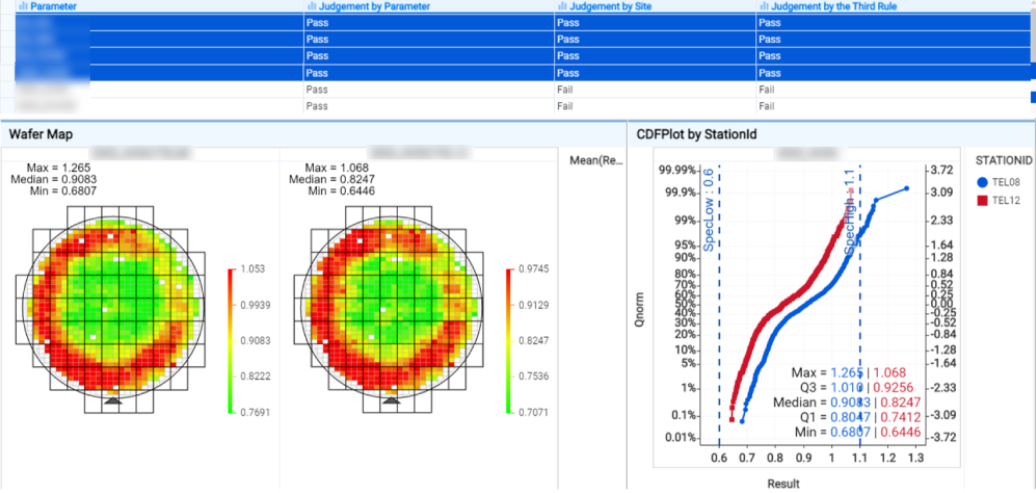Click the Judgement by Parameter column icon
1036x493 pixels.
click(x=310, y=6)
